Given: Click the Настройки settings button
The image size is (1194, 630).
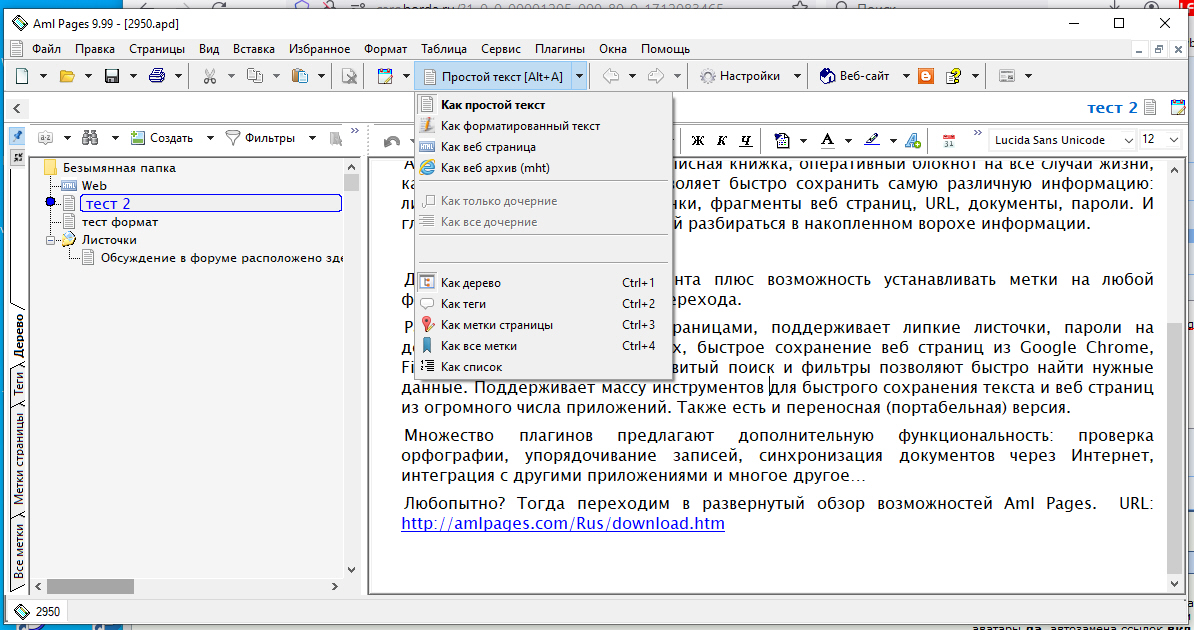Looking at the screenshot, I should (741, 76).
